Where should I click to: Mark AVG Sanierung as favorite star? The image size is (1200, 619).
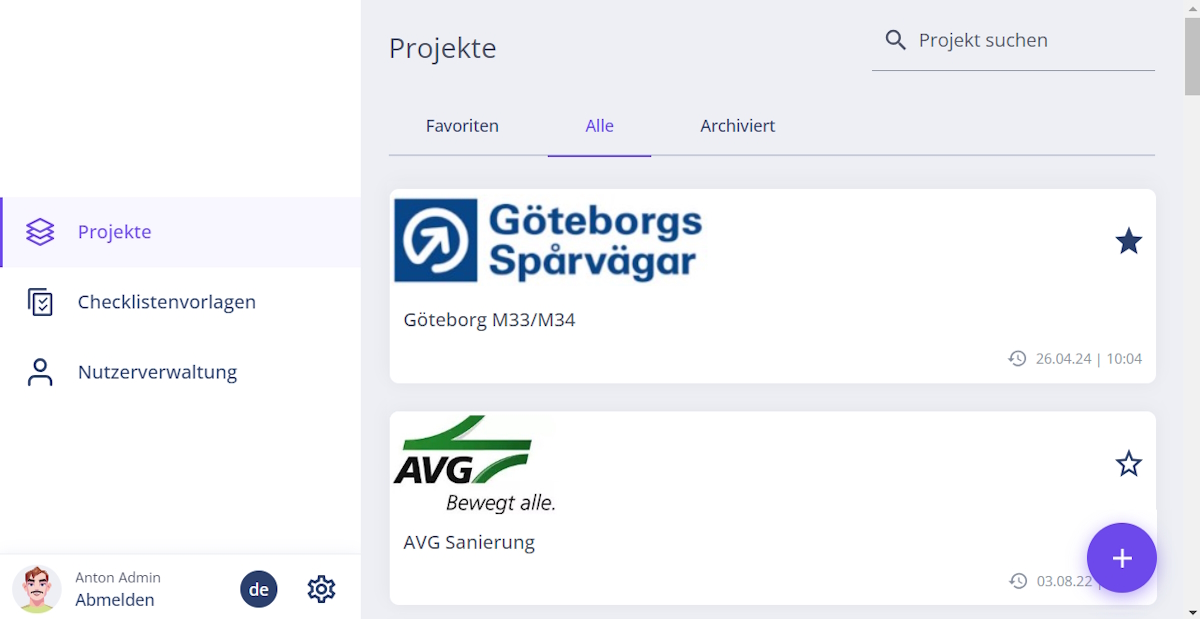tap(1128, 464)
